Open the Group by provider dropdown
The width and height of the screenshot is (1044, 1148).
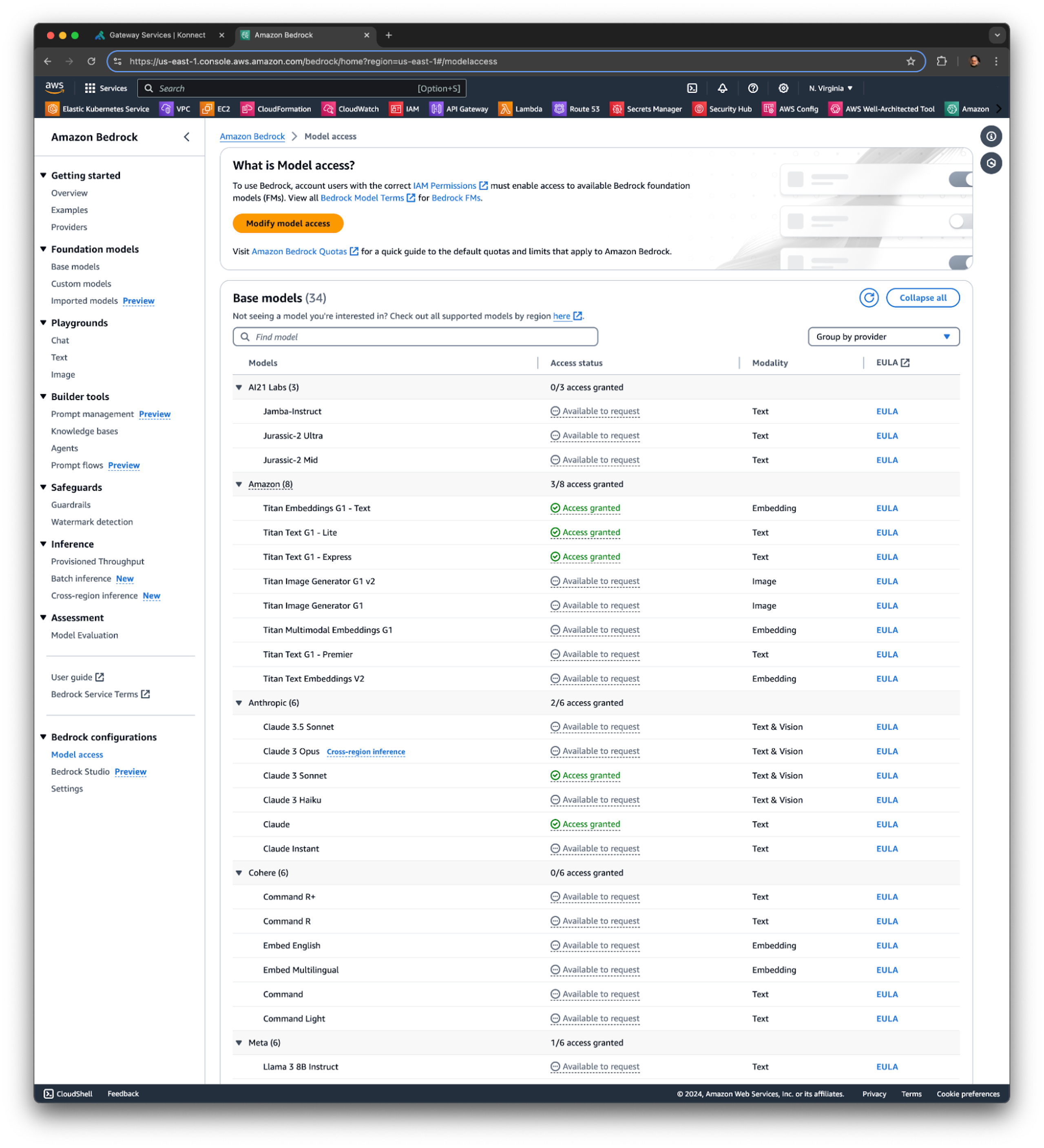(883, 337)
